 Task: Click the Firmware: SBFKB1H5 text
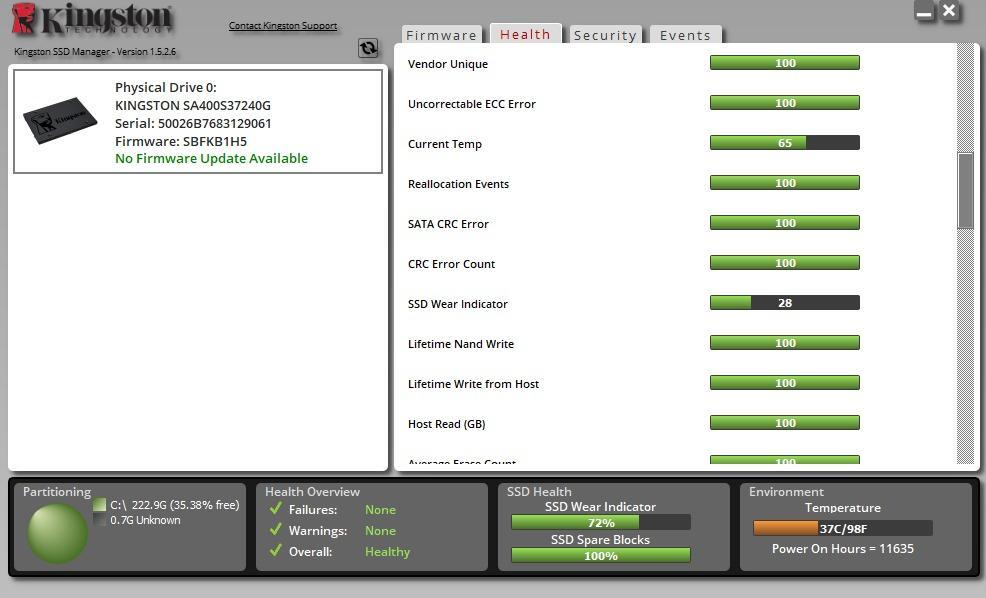[181, 141]
